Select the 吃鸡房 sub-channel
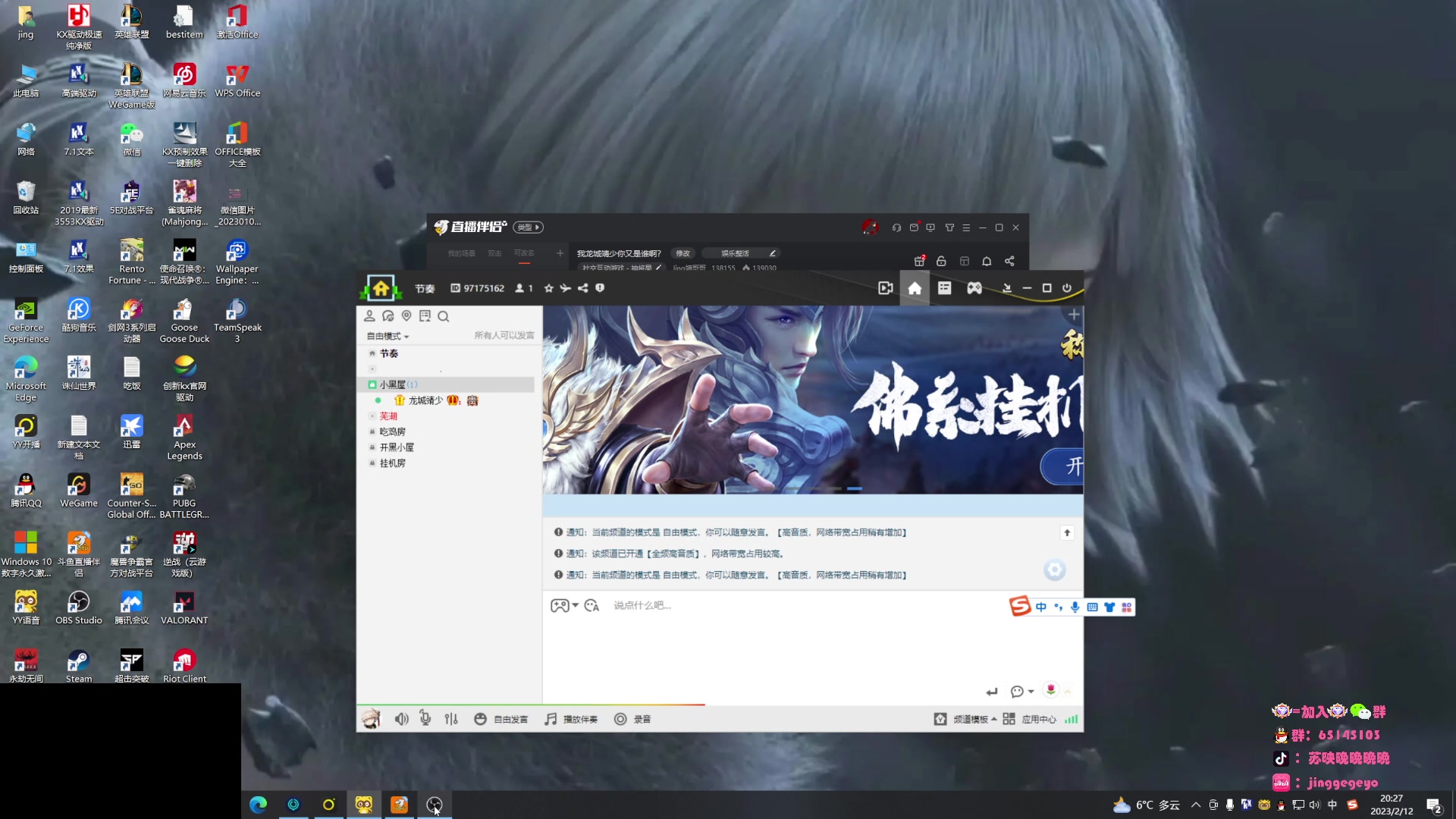The width and height of the screenshot is (1456, 819). (393, 431)
